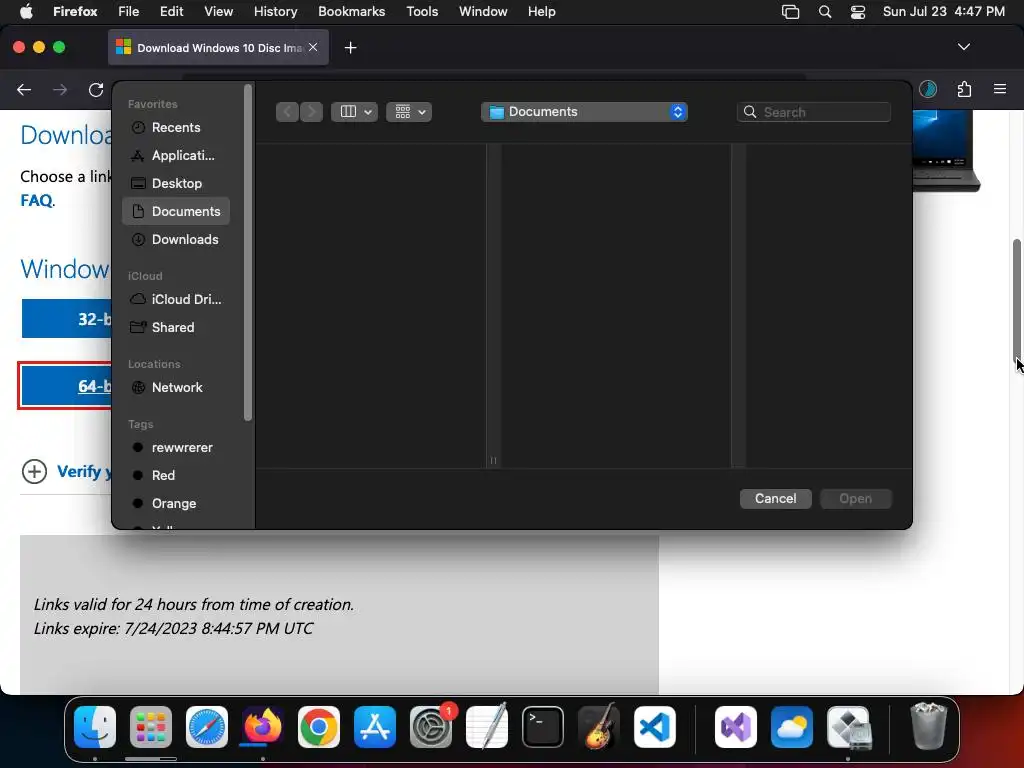The height and width of the screenshot is (768, 1024).
Task: Click the Search field in the dialog
Action: pyautogui.click(x=814, y=112)
